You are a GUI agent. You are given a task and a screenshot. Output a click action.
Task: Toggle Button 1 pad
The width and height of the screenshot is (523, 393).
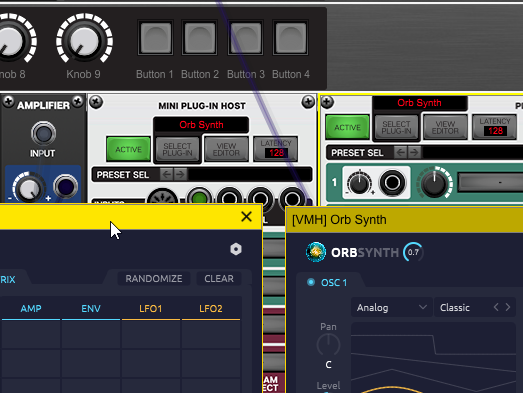(156, 37)
